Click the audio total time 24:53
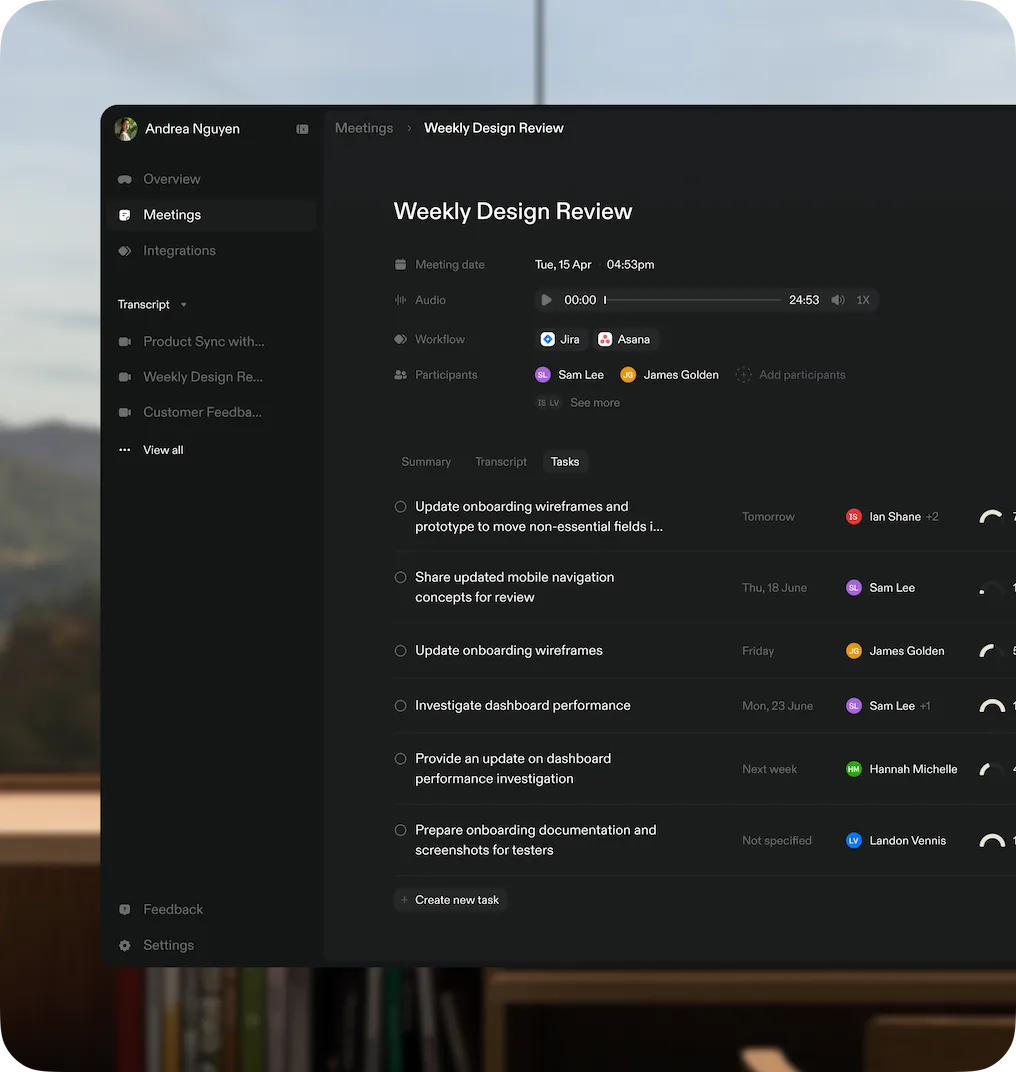Screen dimensions: 1016x1072 click(x=804, y=300)
